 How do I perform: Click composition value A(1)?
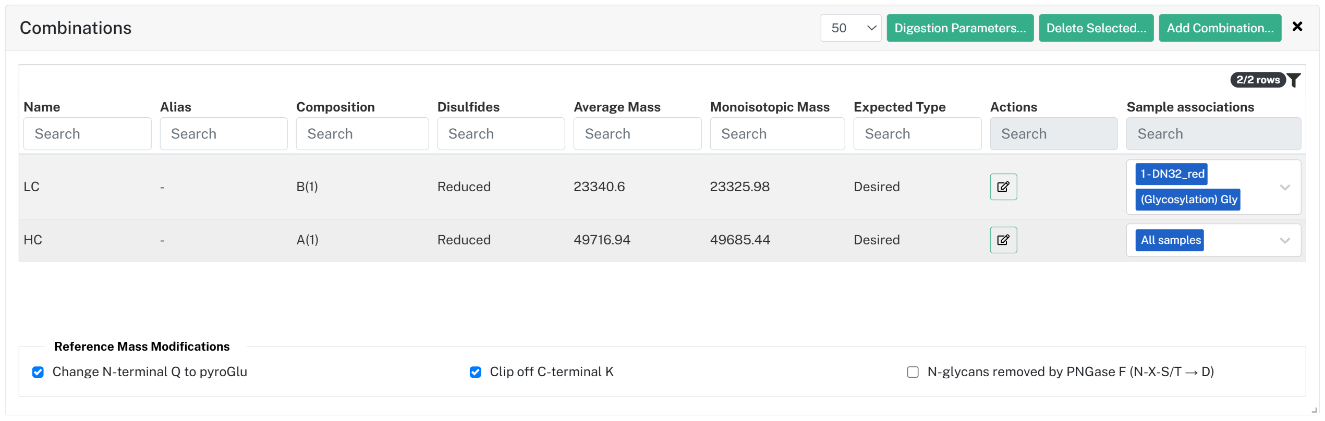point(307,240)
